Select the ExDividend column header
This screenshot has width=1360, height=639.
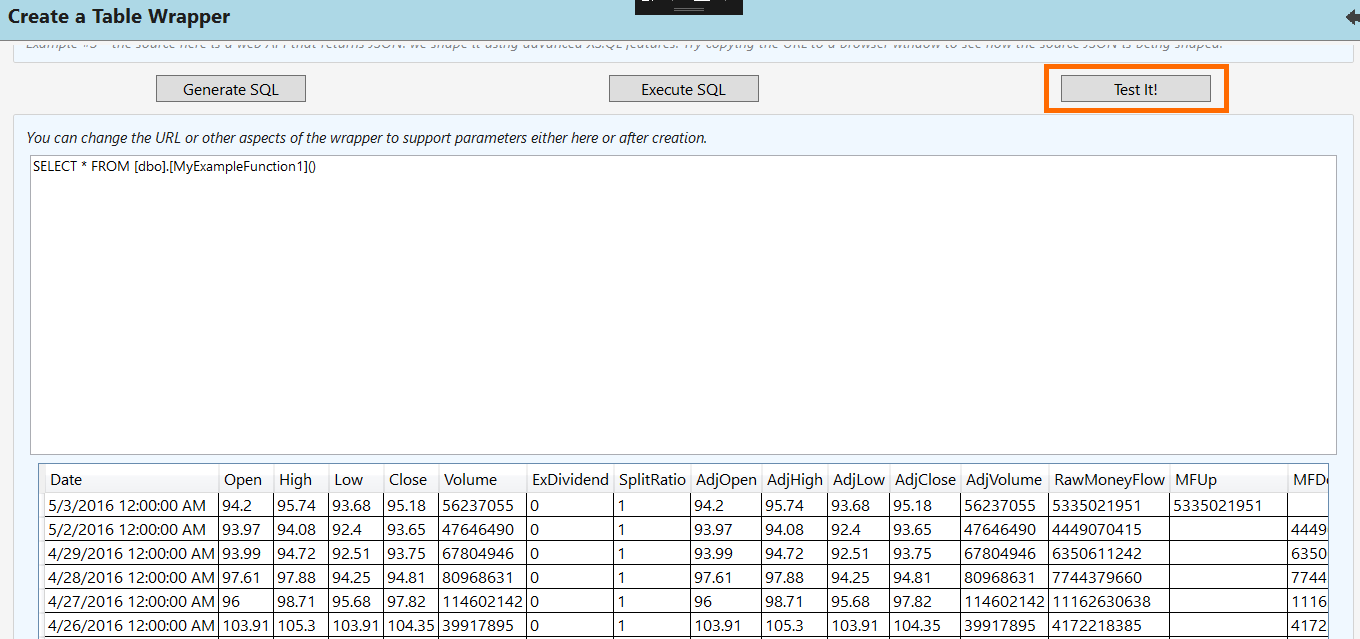pyautogui.click(x=571, y=480)
